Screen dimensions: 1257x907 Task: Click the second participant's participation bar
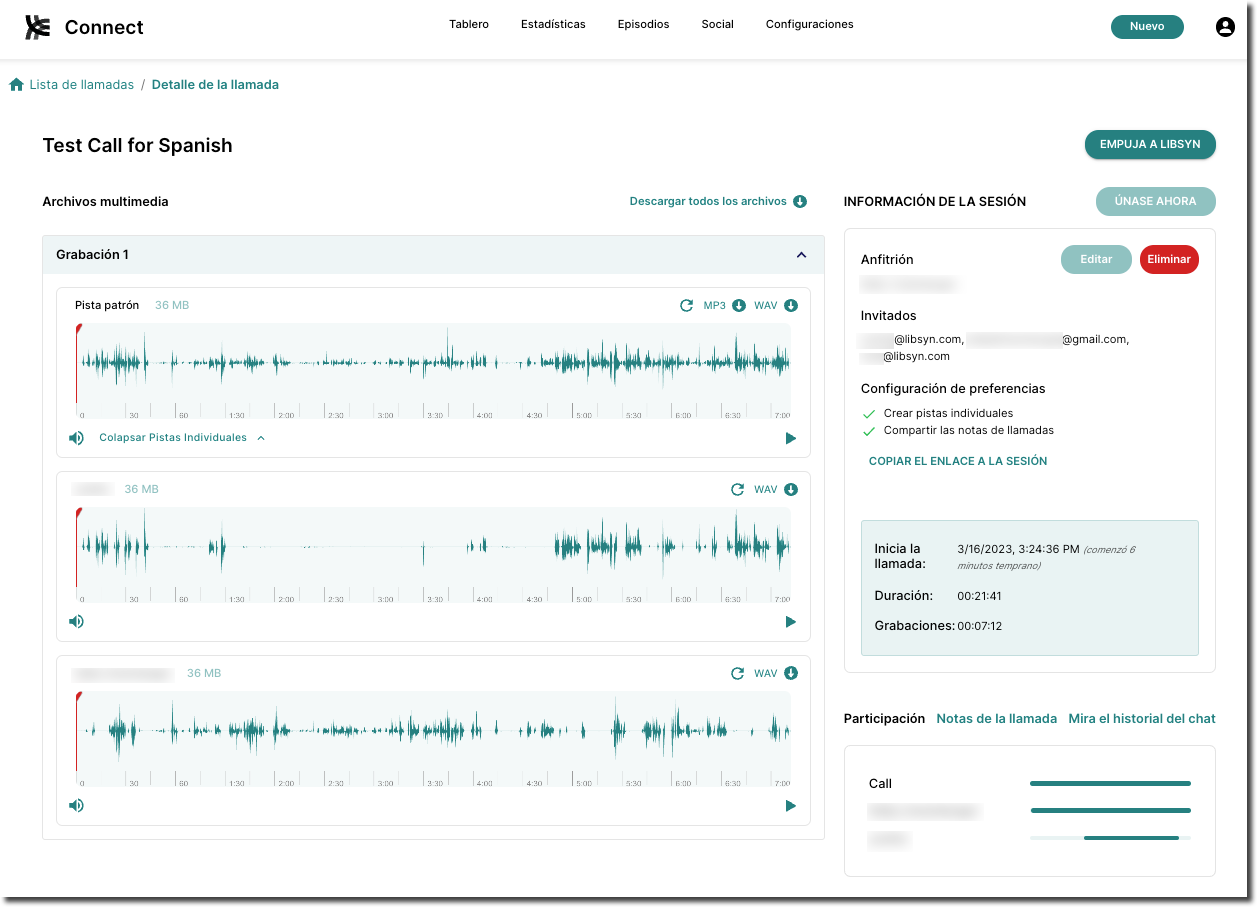coord(1110,810)
